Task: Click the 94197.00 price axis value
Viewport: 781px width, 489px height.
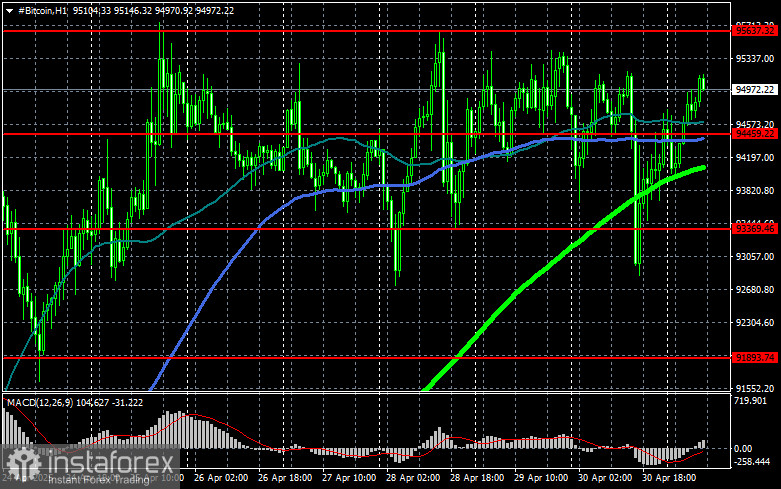Action: coord(755,157)
